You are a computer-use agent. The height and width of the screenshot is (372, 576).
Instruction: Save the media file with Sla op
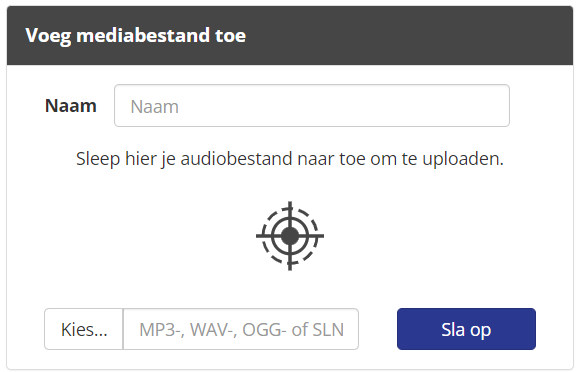(x=466, y=329)
